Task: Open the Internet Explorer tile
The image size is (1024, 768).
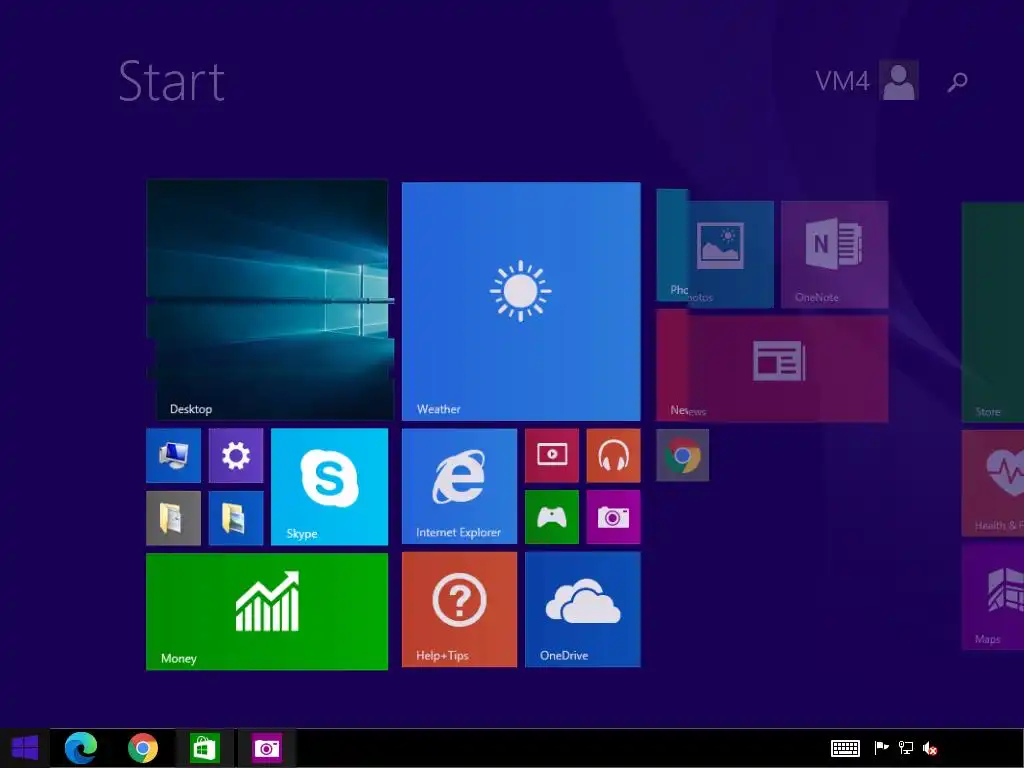Action: [459, 486]
